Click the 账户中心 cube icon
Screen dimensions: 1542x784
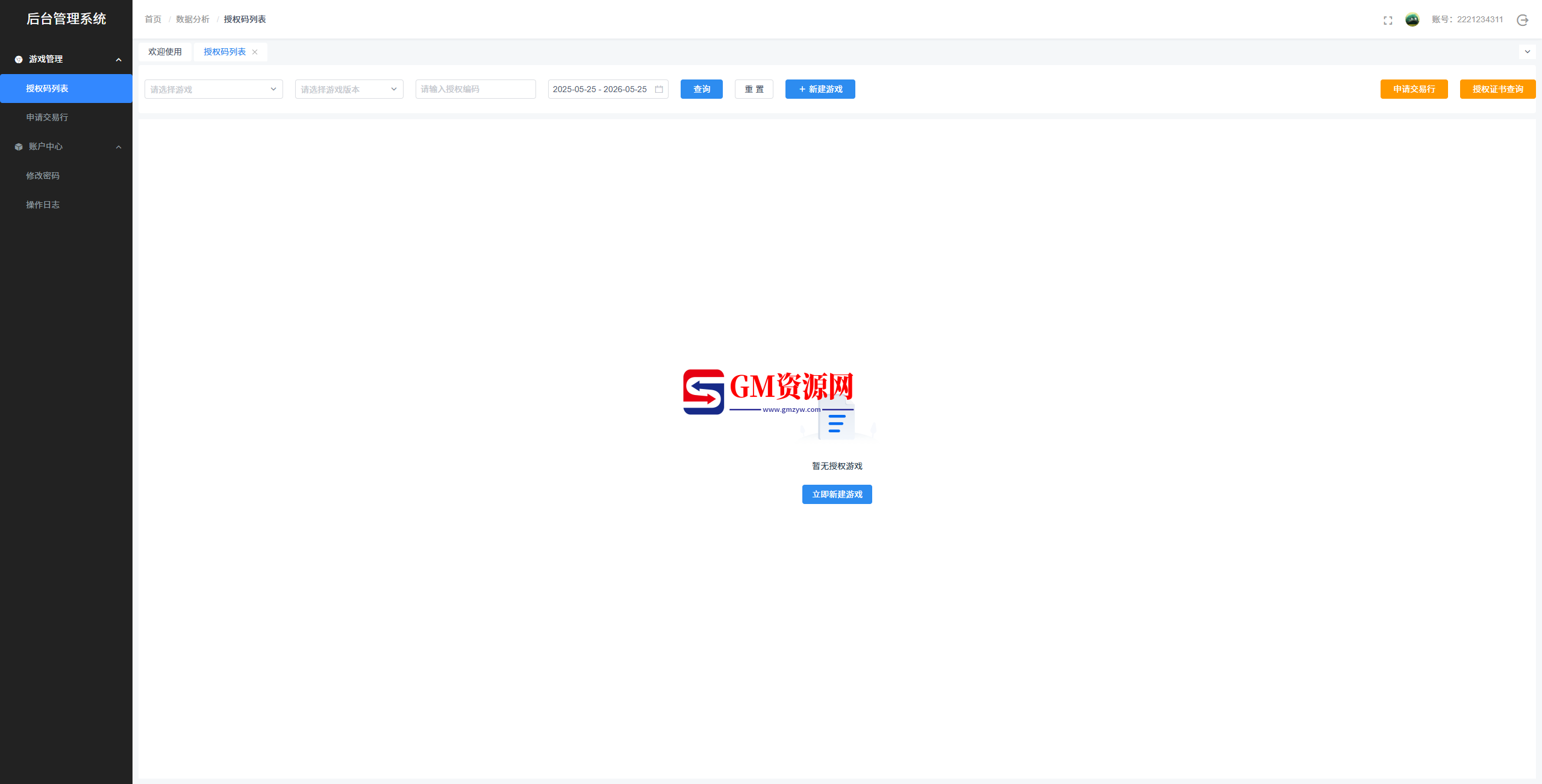point(19,147)
